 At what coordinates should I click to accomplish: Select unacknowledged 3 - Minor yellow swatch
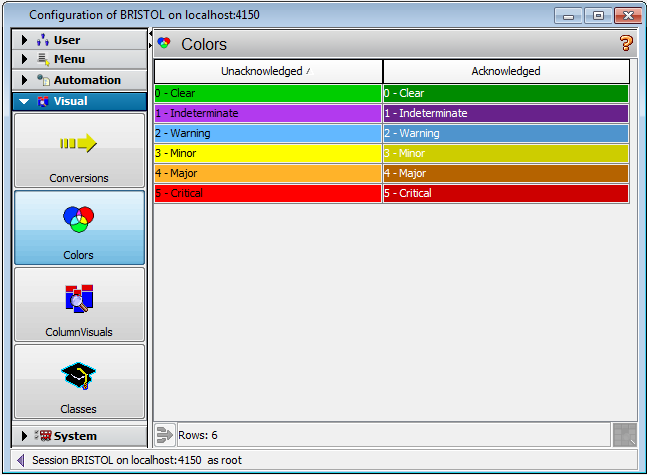(268, 153)
